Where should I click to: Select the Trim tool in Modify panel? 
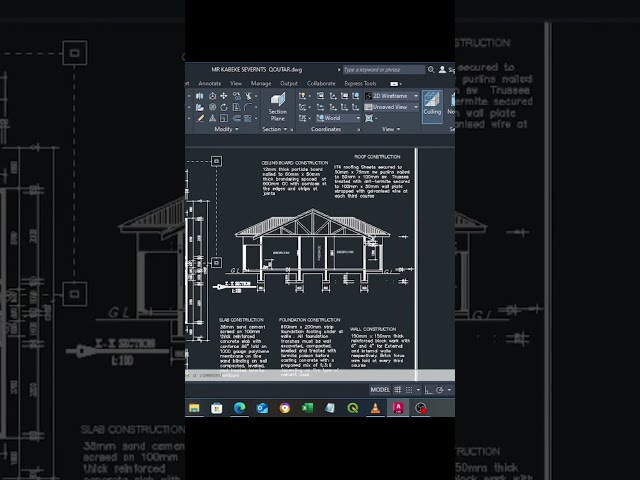[248, 96]
